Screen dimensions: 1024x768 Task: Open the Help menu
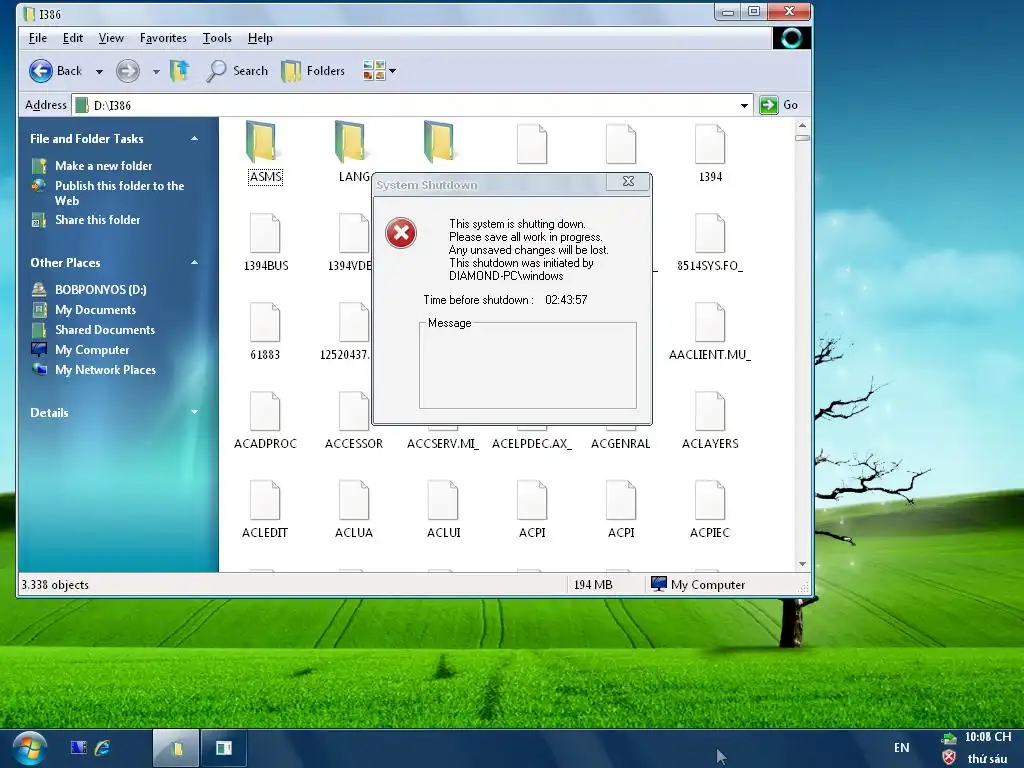260,38
